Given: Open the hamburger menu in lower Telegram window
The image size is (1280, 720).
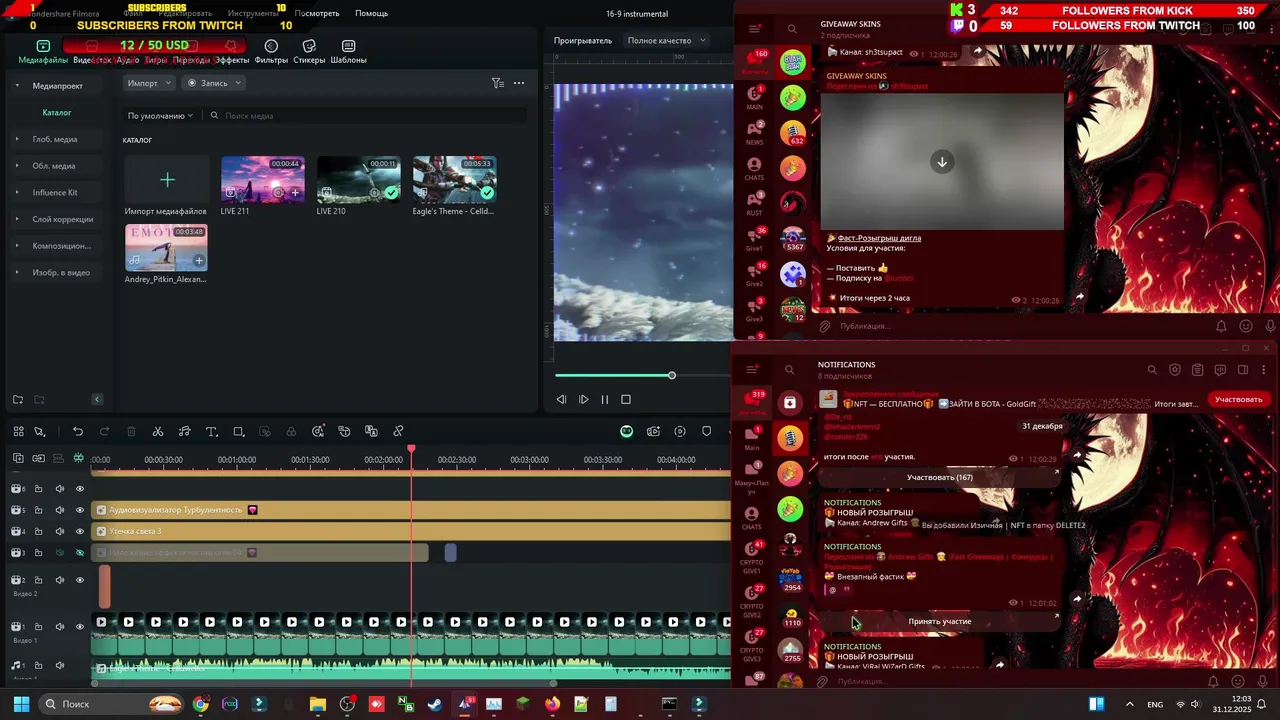Looking at the screenshot, I should pyautogui.click(x=752, y=370).
